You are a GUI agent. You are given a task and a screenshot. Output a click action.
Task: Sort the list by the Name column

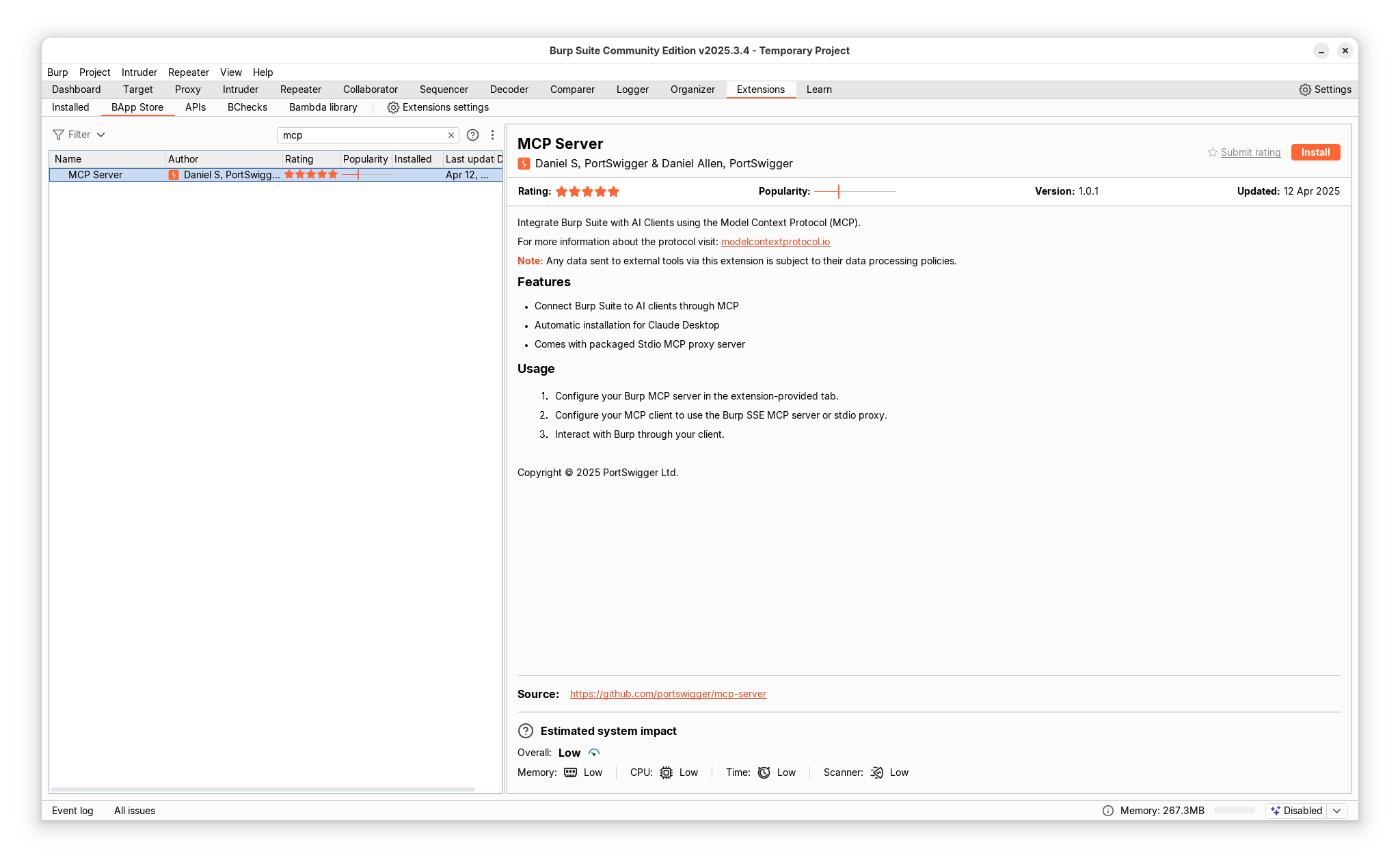pos(107,159)
